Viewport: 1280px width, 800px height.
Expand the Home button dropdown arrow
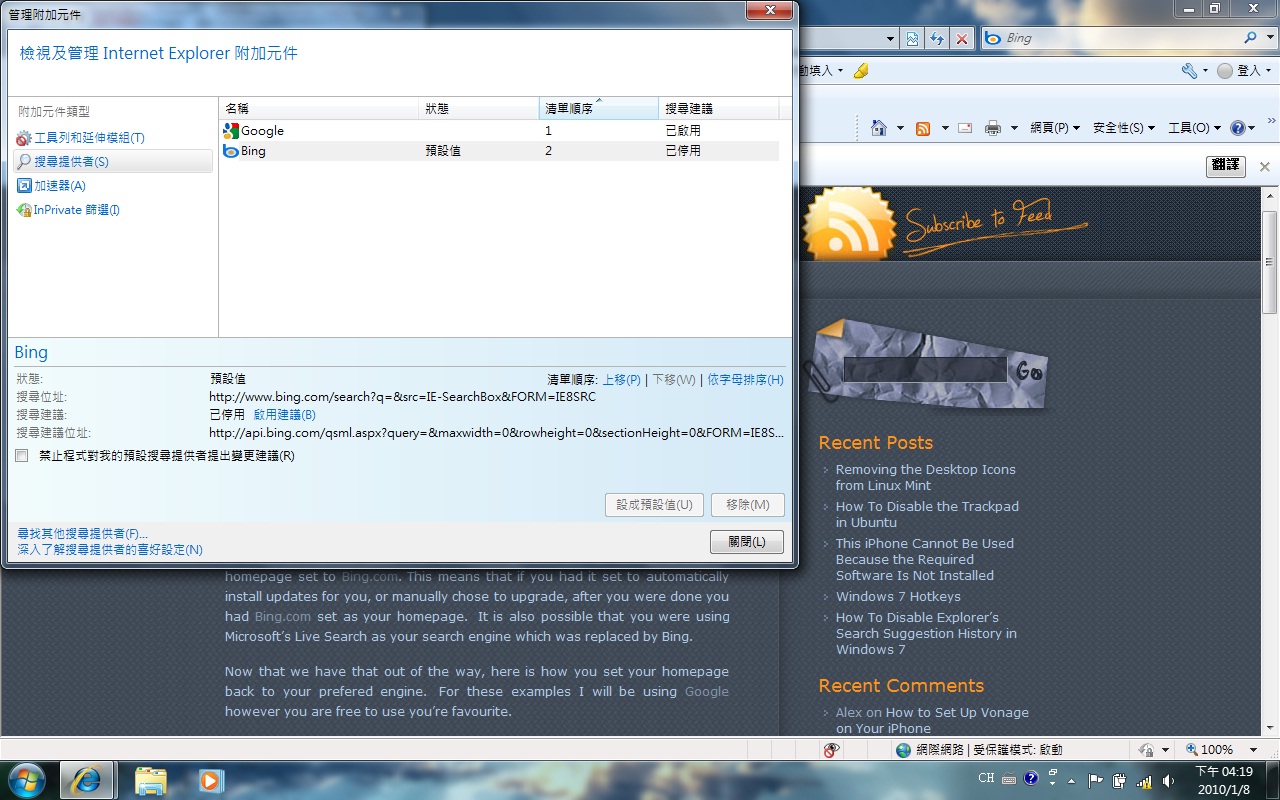click(x=900, y=128)
